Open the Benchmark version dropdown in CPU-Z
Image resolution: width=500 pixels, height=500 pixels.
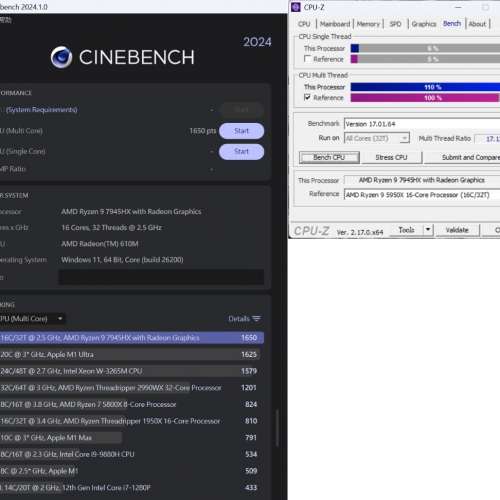point(422,124)
